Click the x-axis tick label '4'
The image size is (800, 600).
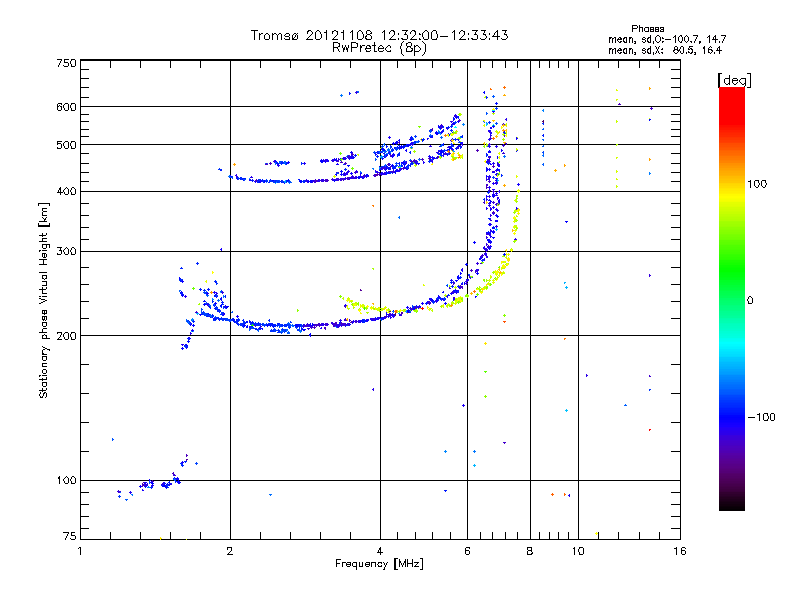(x=380, y=551)
